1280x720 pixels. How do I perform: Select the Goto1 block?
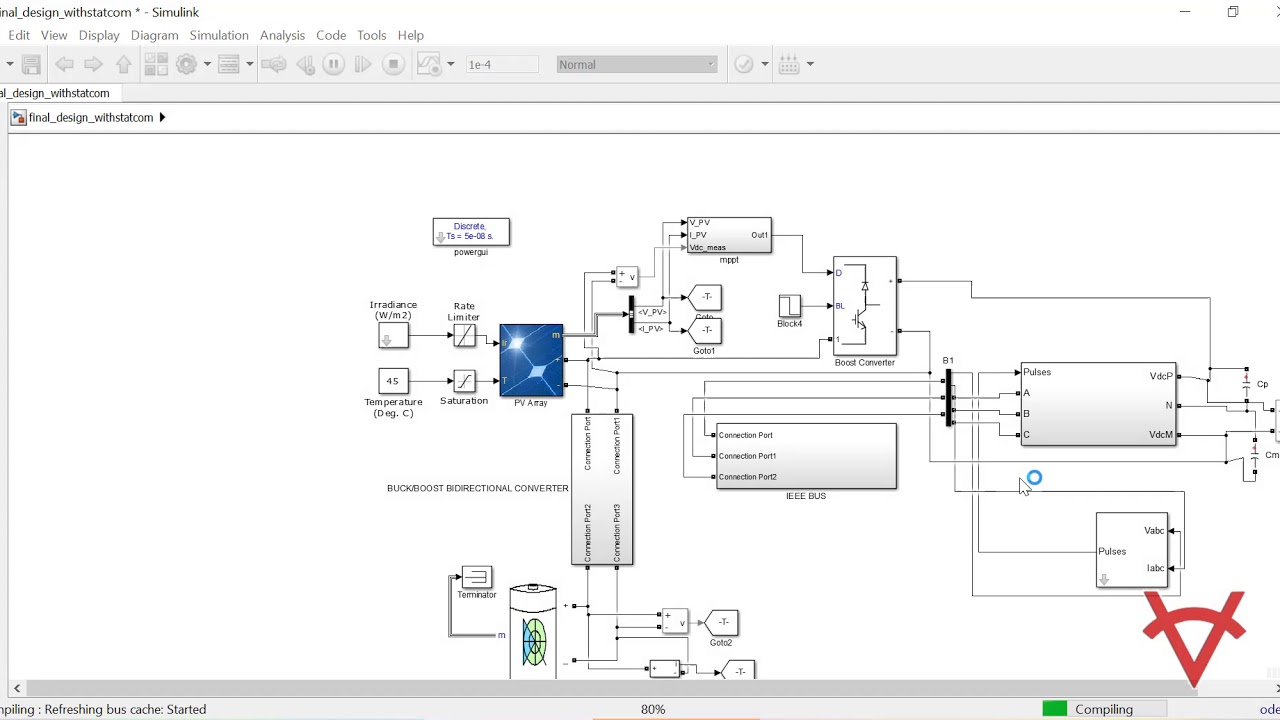click(x=705, y=330)
